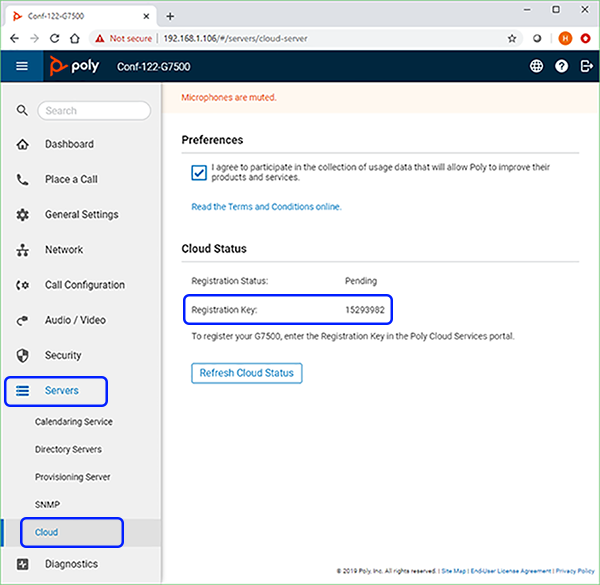Open a new browser tab
Image resolution: width=600 pixels, height=585 pixels.
click(170, 16)
